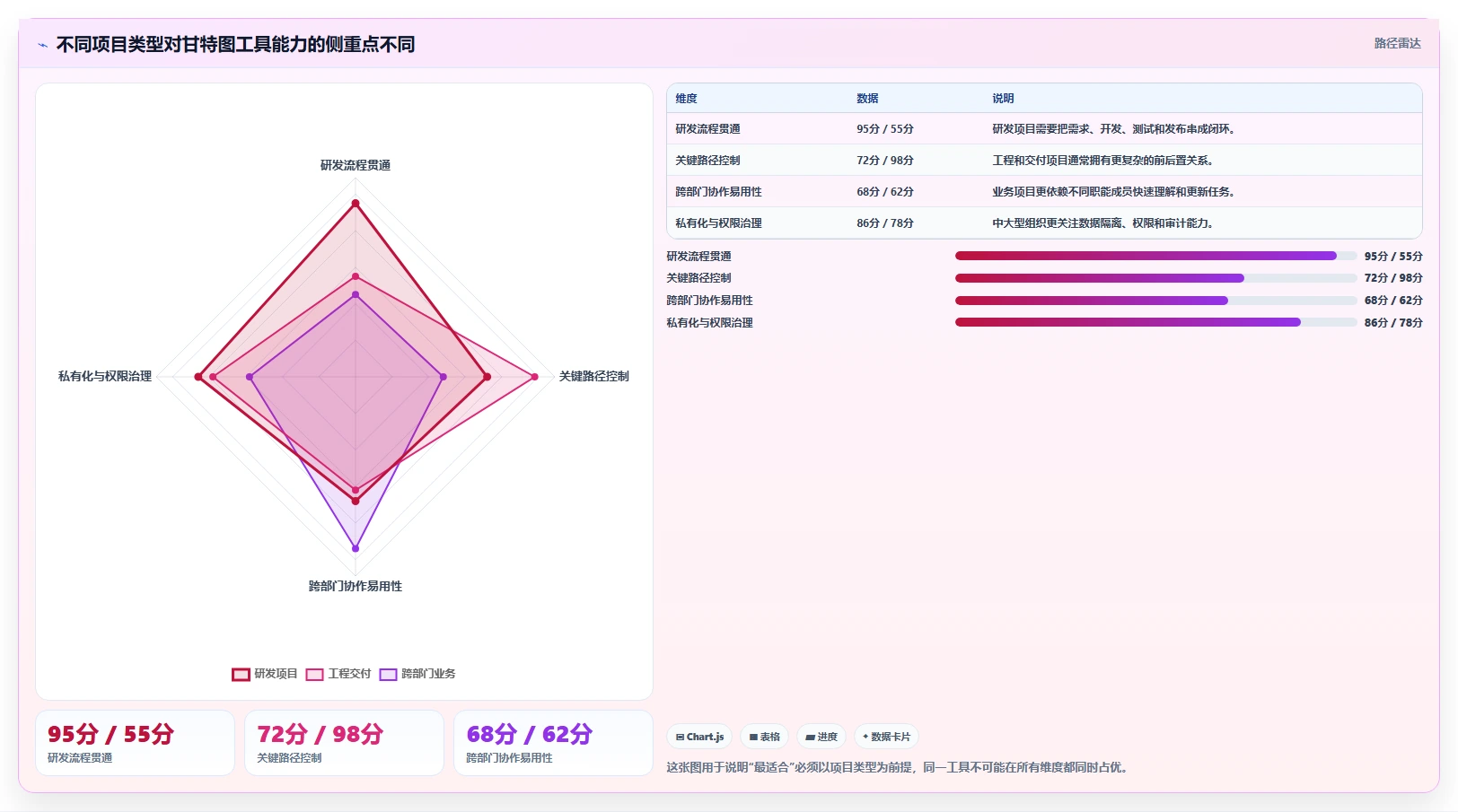Click the 研发流程贯通 table row name
Viewport: 1458px width, 812px height.
(x=707, y=129)
